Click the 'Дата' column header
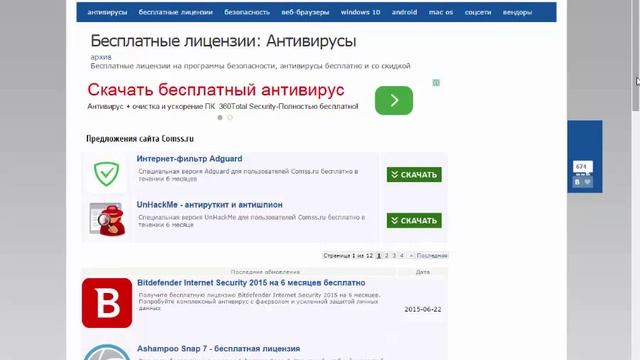The width and height of the screenshot is (640, 360). pyautogui.click(x=422, y=272)
